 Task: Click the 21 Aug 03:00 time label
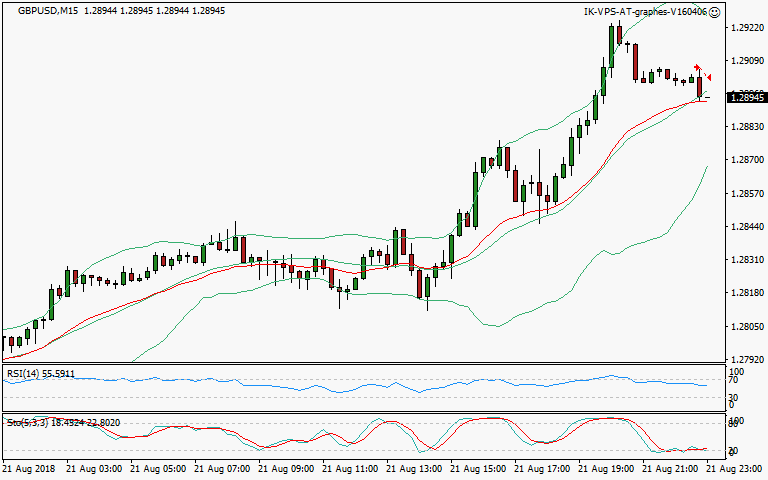coord(94,469)
